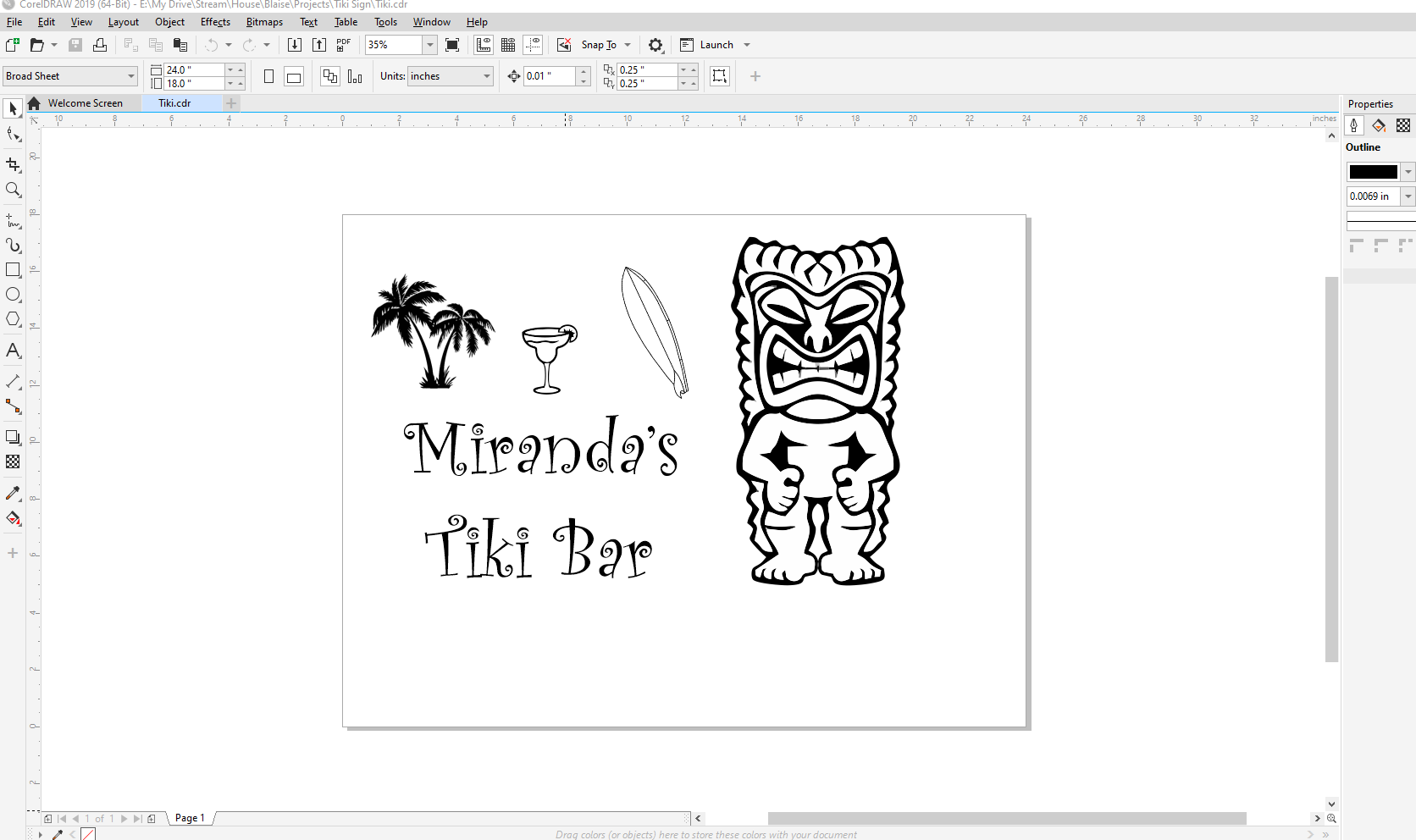The image size is (1416, 840).
Task: Choose the Ellipse tool
Action: coord(13,295)
